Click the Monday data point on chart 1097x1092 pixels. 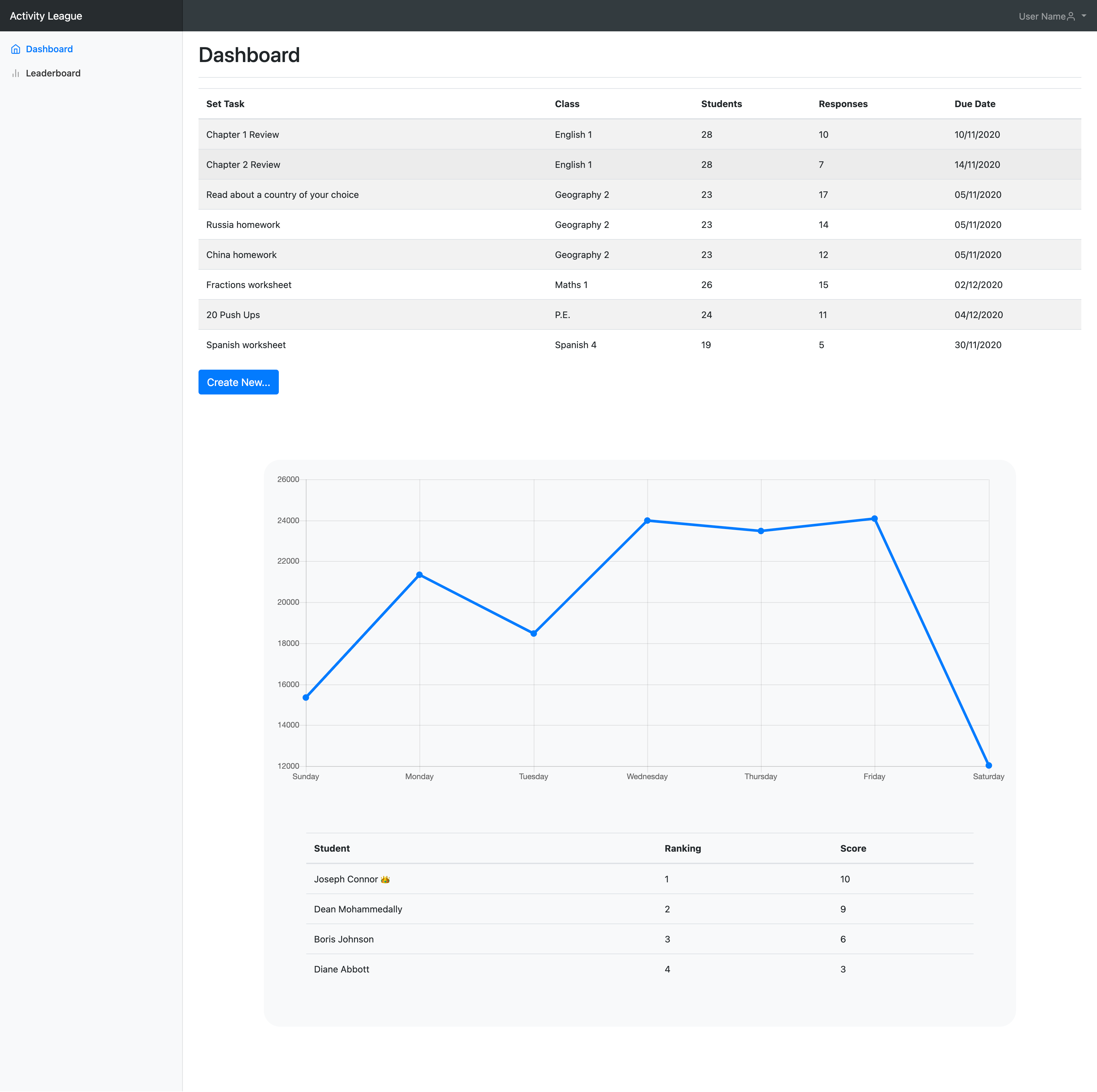click(420, 575)
